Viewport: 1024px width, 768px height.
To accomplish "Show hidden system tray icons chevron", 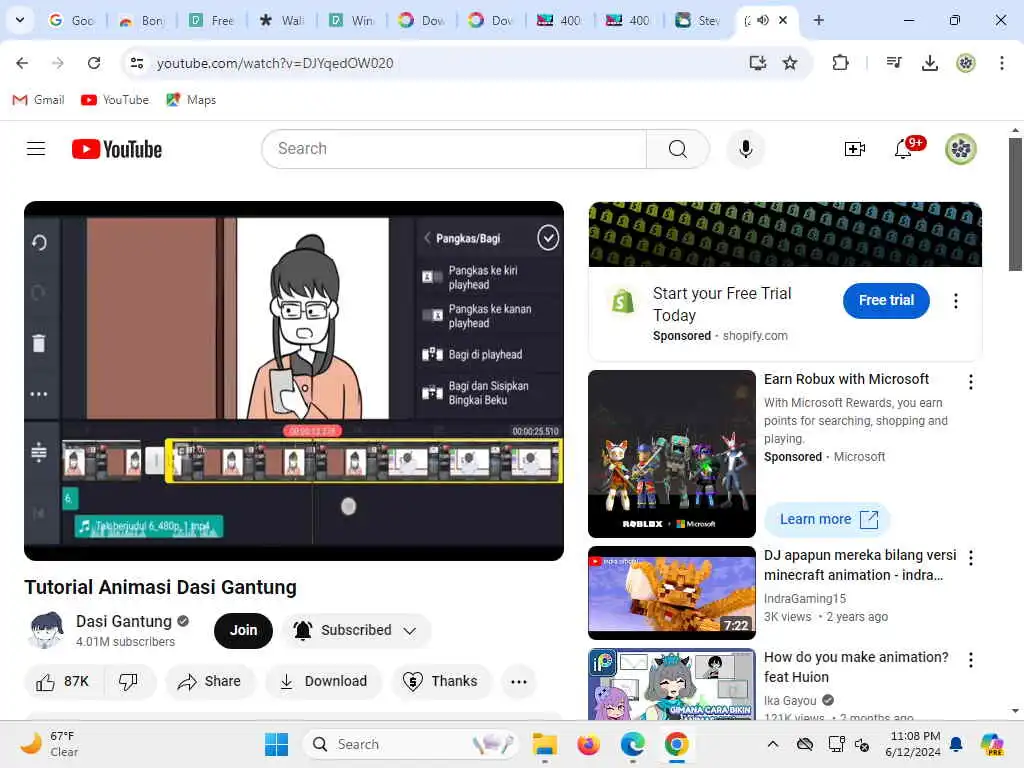I will 773,744.
